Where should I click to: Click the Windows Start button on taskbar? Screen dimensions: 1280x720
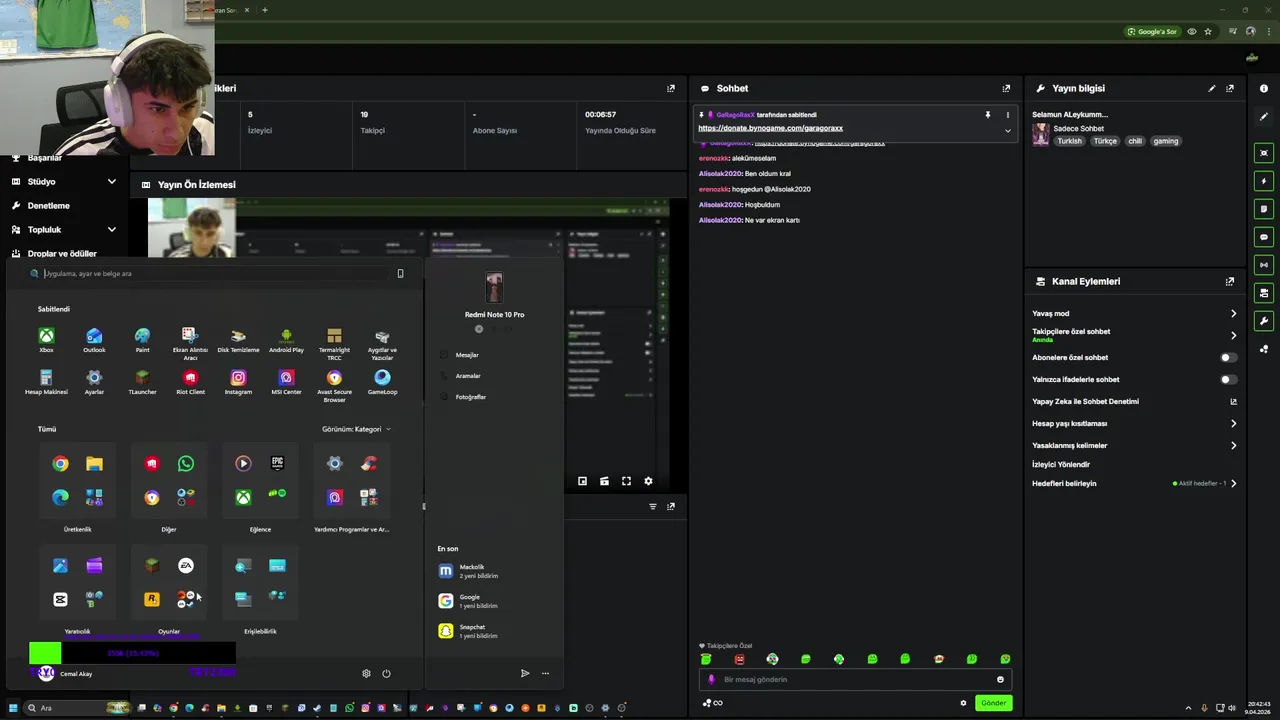(x=13, y=707)
